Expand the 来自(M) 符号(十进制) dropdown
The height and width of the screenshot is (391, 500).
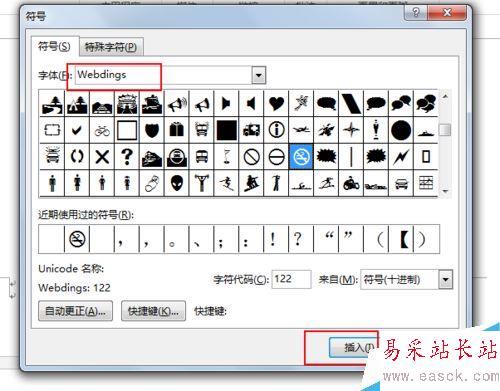[446, 279]
